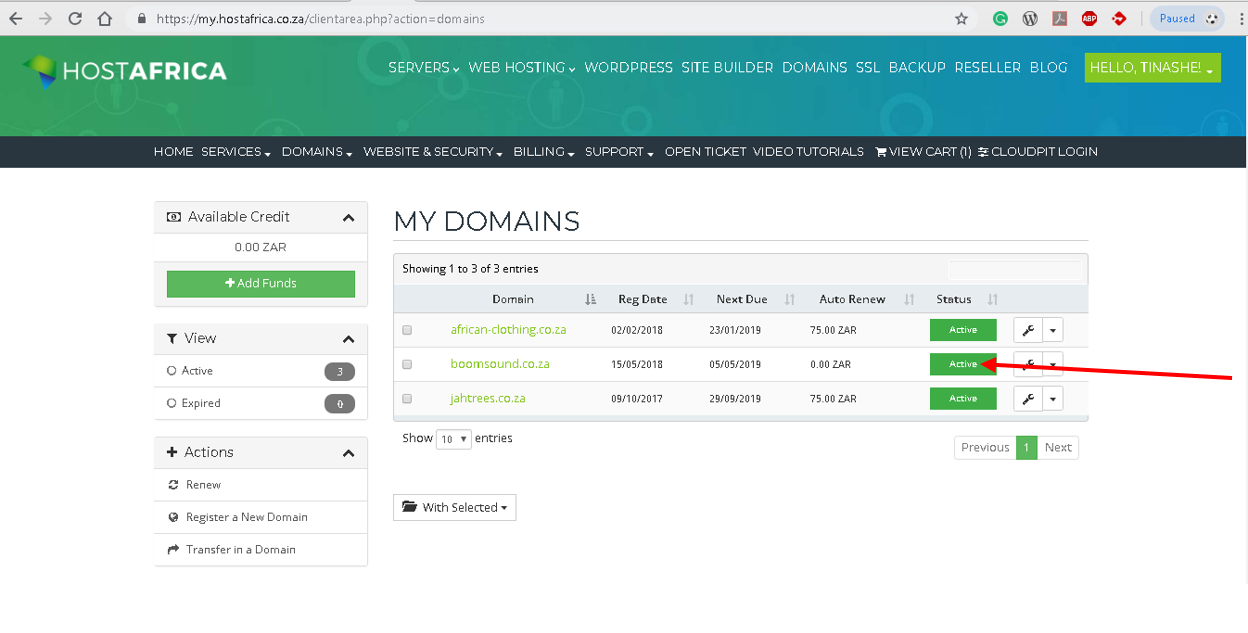Click the HostAfrica logo

[125, 70]
